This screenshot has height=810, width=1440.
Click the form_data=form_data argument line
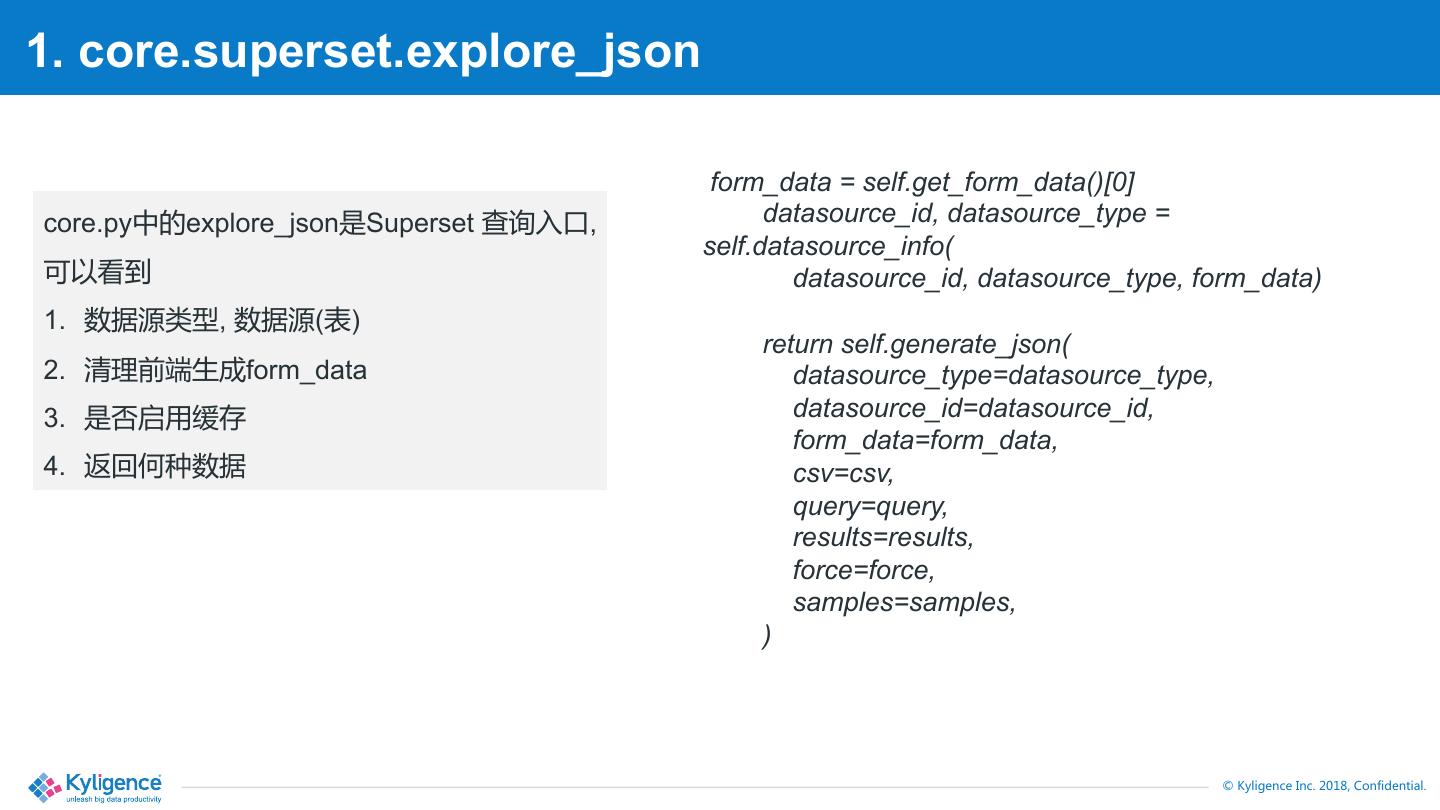[925, 440]
